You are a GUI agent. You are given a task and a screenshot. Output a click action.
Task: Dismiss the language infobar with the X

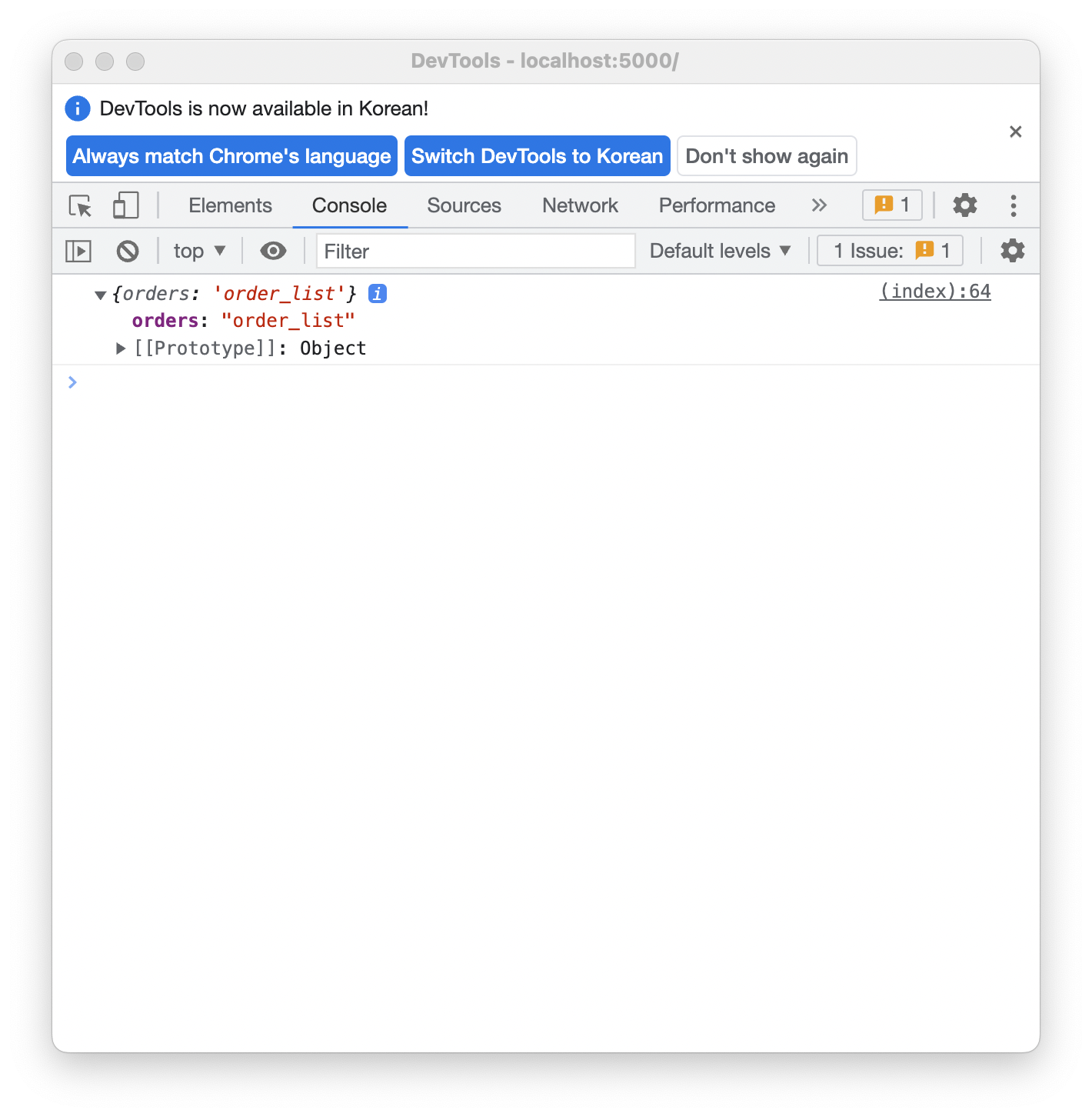coord(1015,132)
